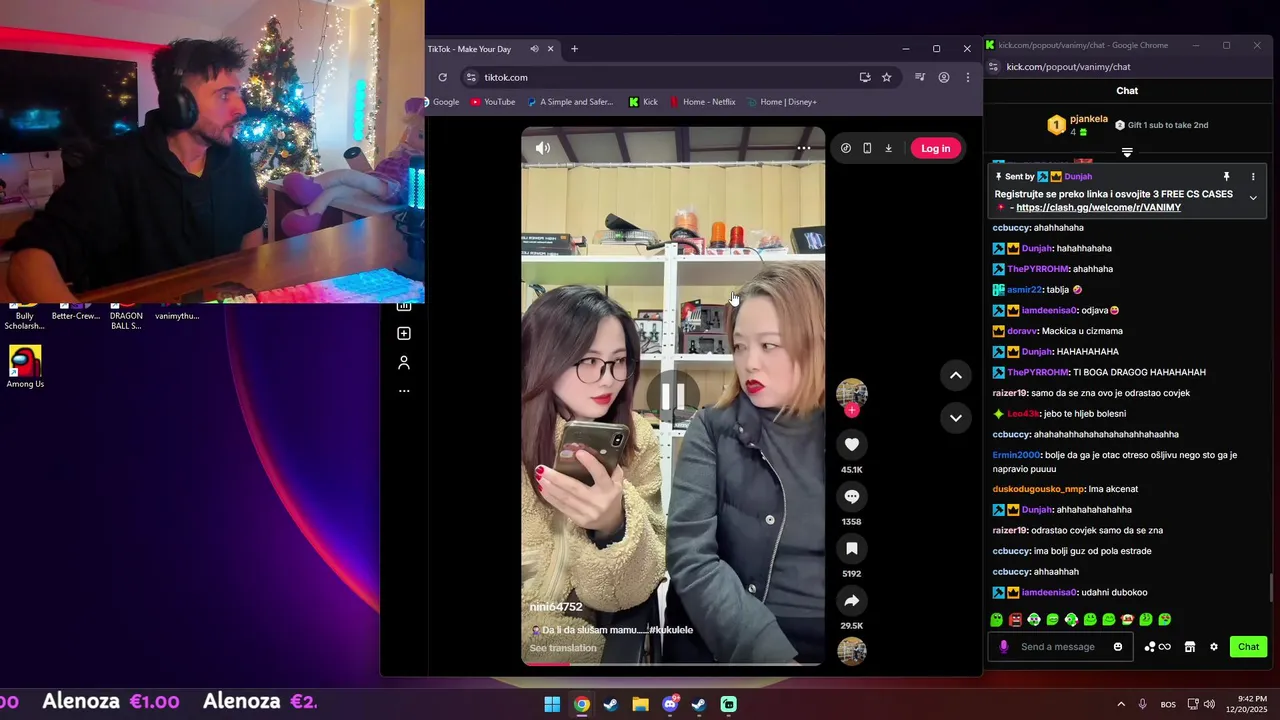Pause the TikTok video
Viewport: 1280px width, 720px height.
pos(673,397)
